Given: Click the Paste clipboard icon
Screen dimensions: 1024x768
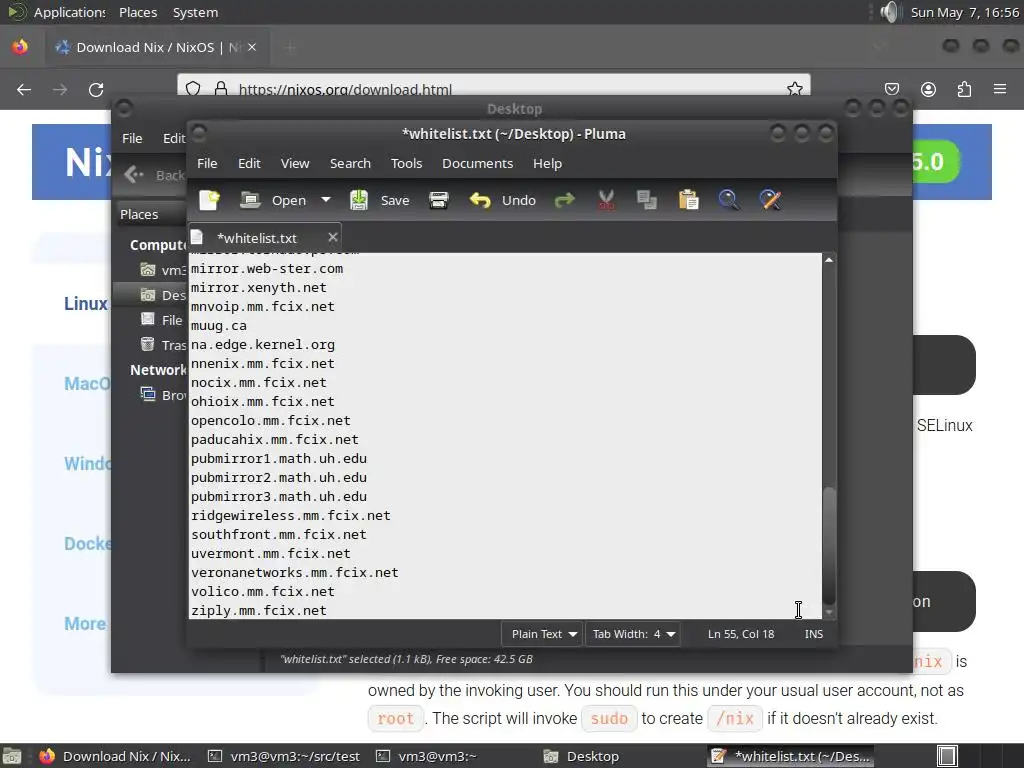Looking at the screenshot, I should (688, 200).
